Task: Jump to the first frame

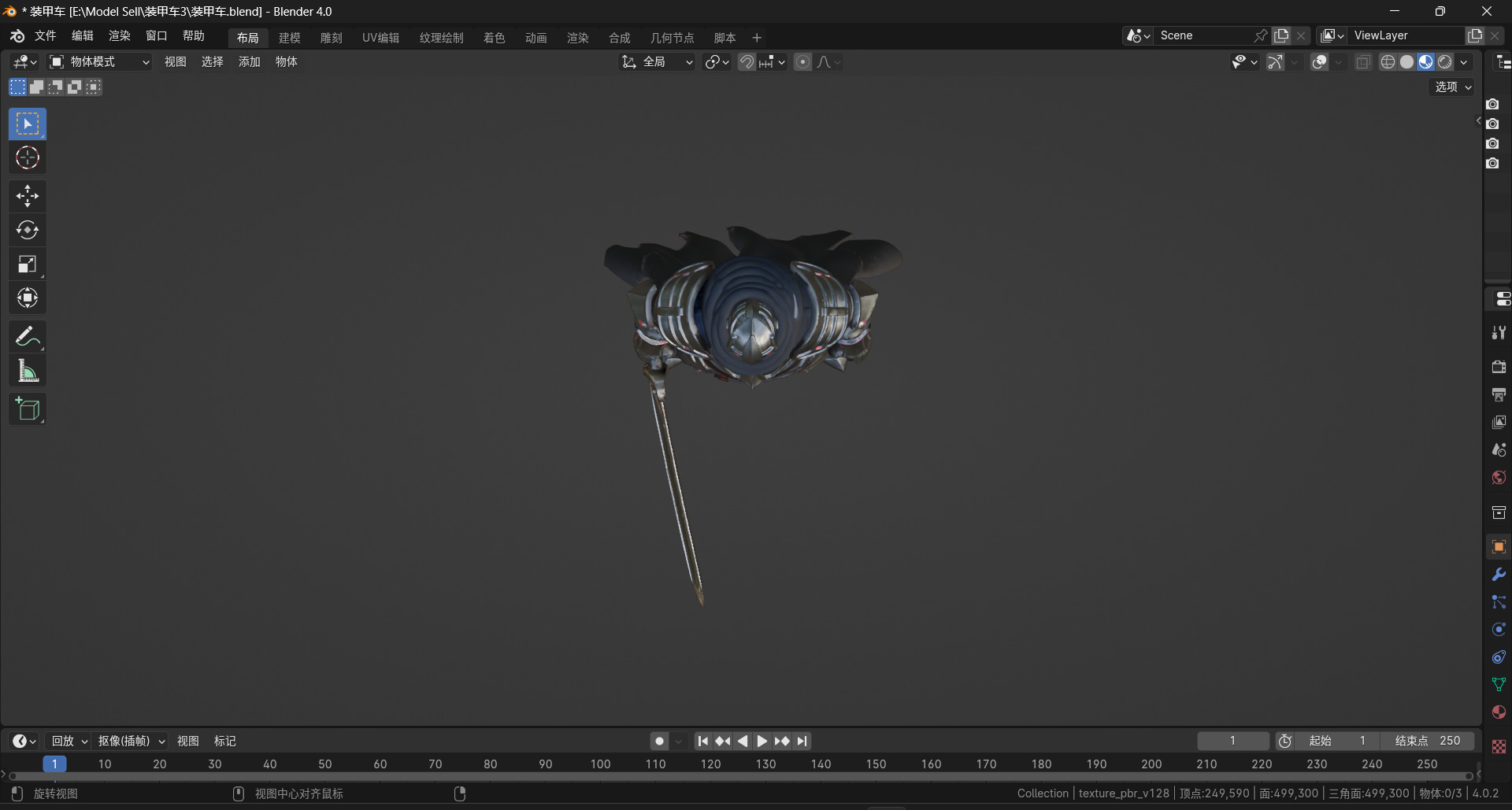Action: 703,741
